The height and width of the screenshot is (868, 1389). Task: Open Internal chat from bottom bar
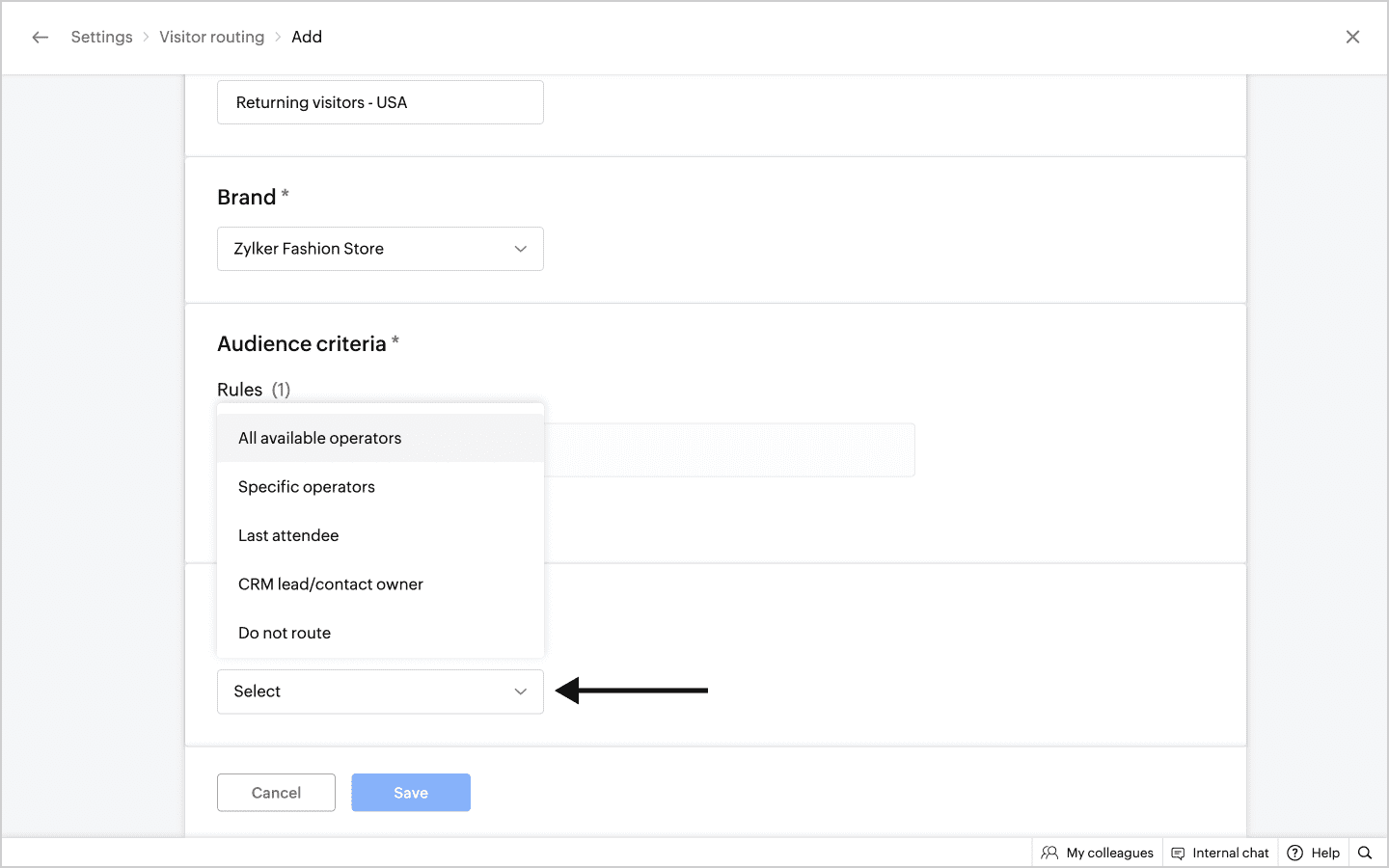(1220, 853)
